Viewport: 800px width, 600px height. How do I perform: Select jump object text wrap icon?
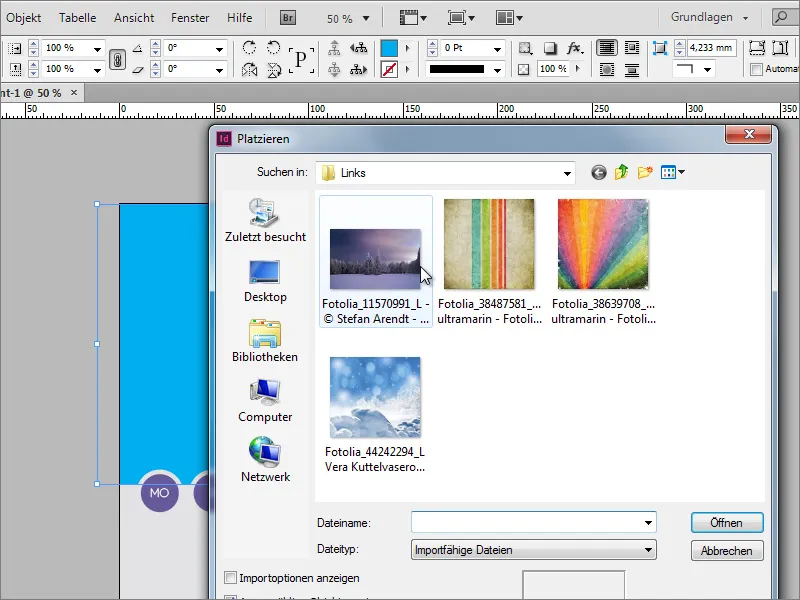(632, 69)
